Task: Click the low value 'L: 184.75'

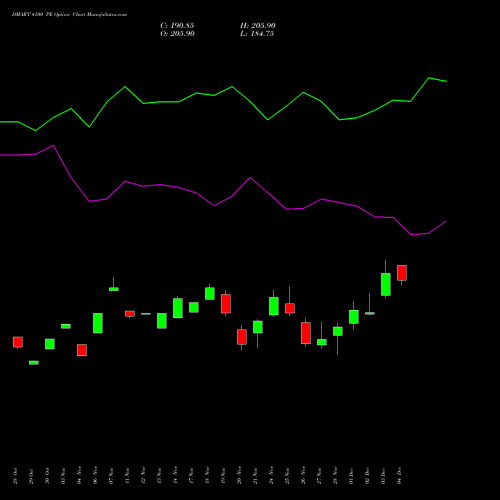Action: 257,34
